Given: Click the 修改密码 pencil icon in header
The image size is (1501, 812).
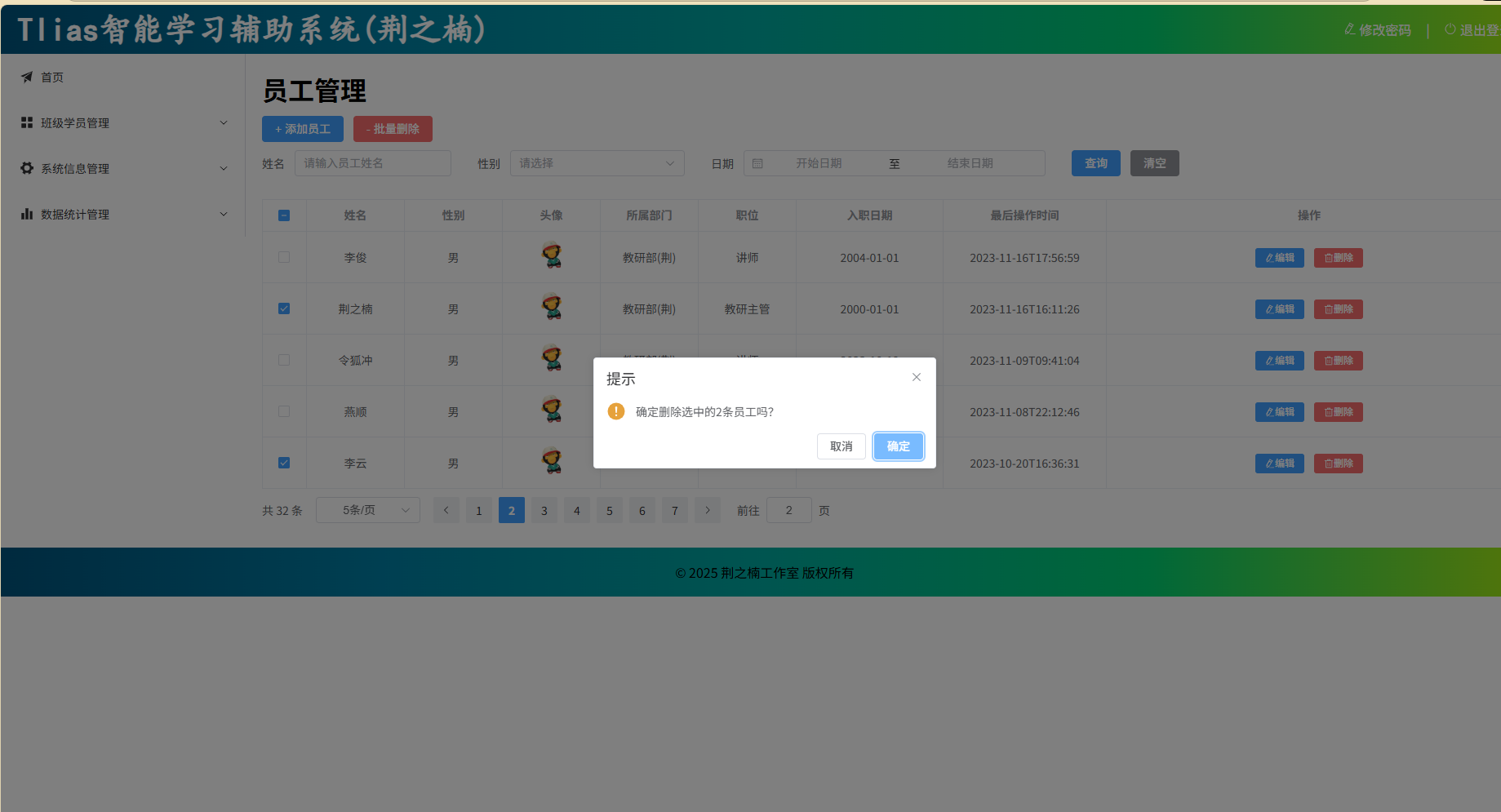Looking at the screenshot, I should 1349,29.
